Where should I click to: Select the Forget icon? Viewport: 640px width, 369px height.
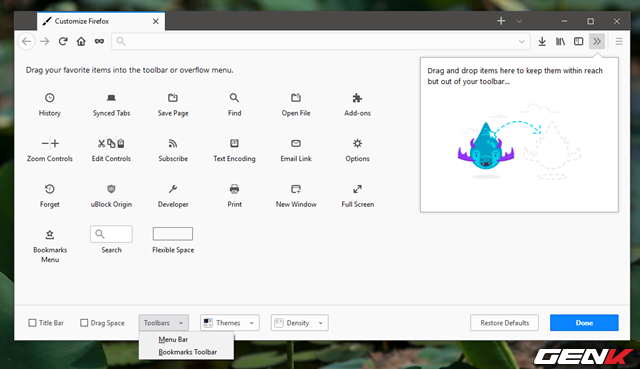point(49,189)
